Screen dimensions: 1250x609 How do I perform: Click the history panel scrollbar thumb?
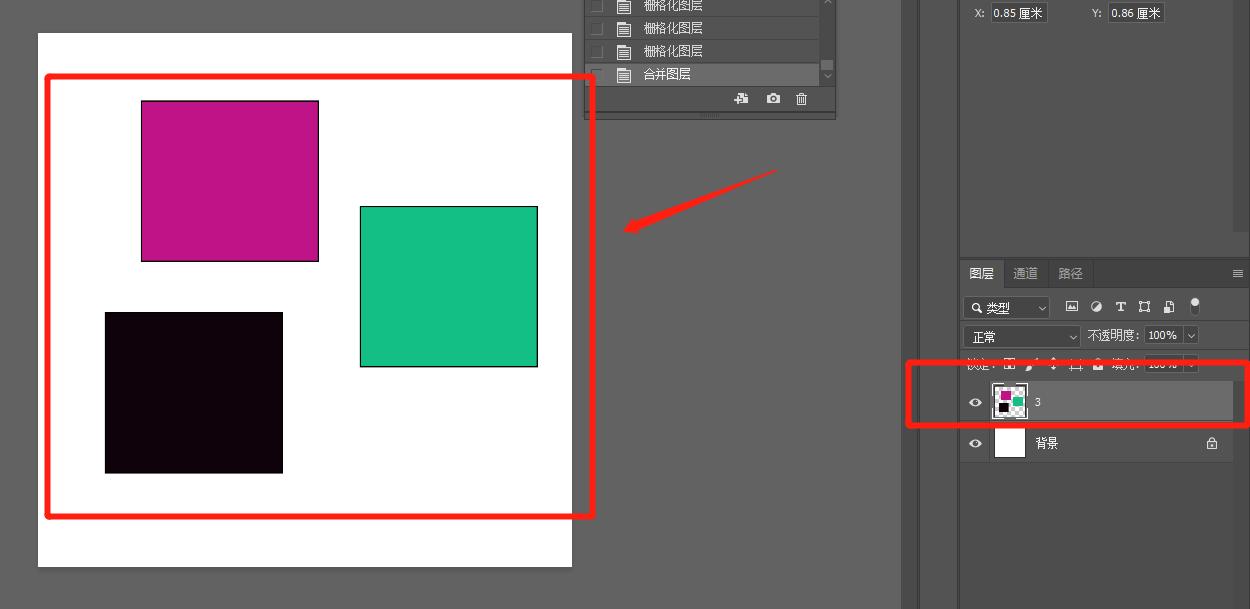tap(827, 65)
